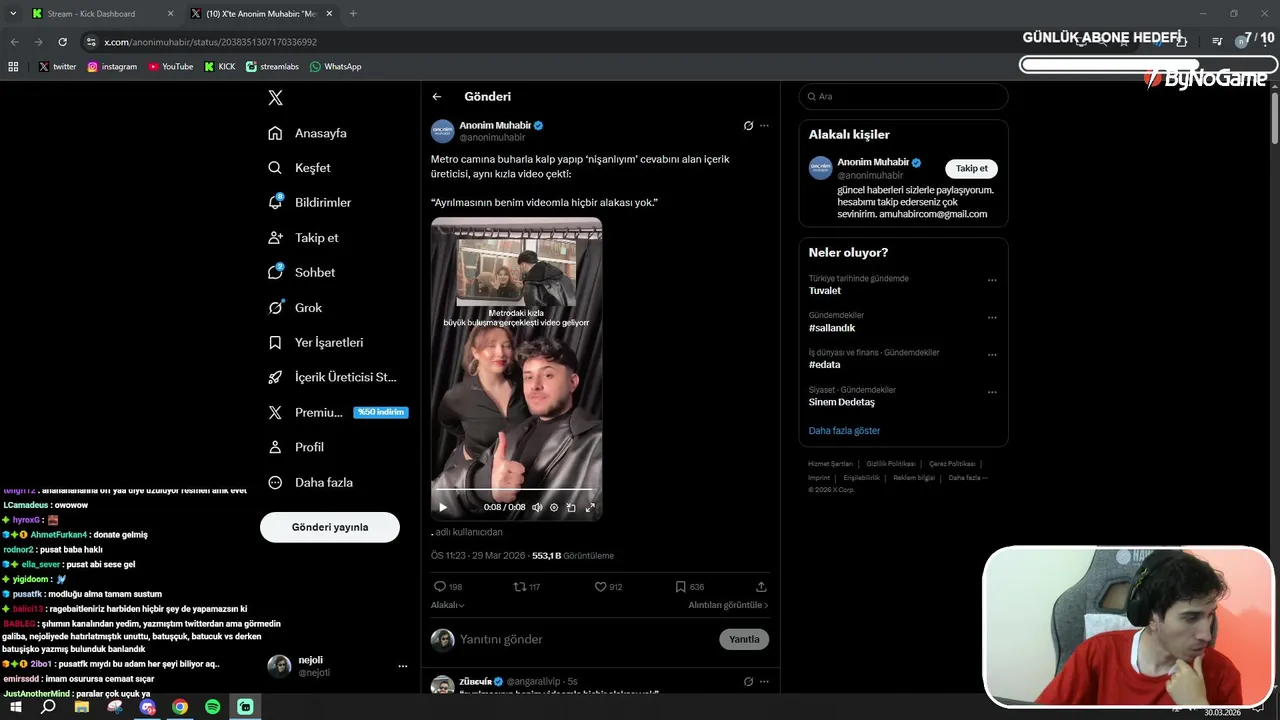Open streamlabs bookmark
1280x720 pixels.
[x=274, y=67]
